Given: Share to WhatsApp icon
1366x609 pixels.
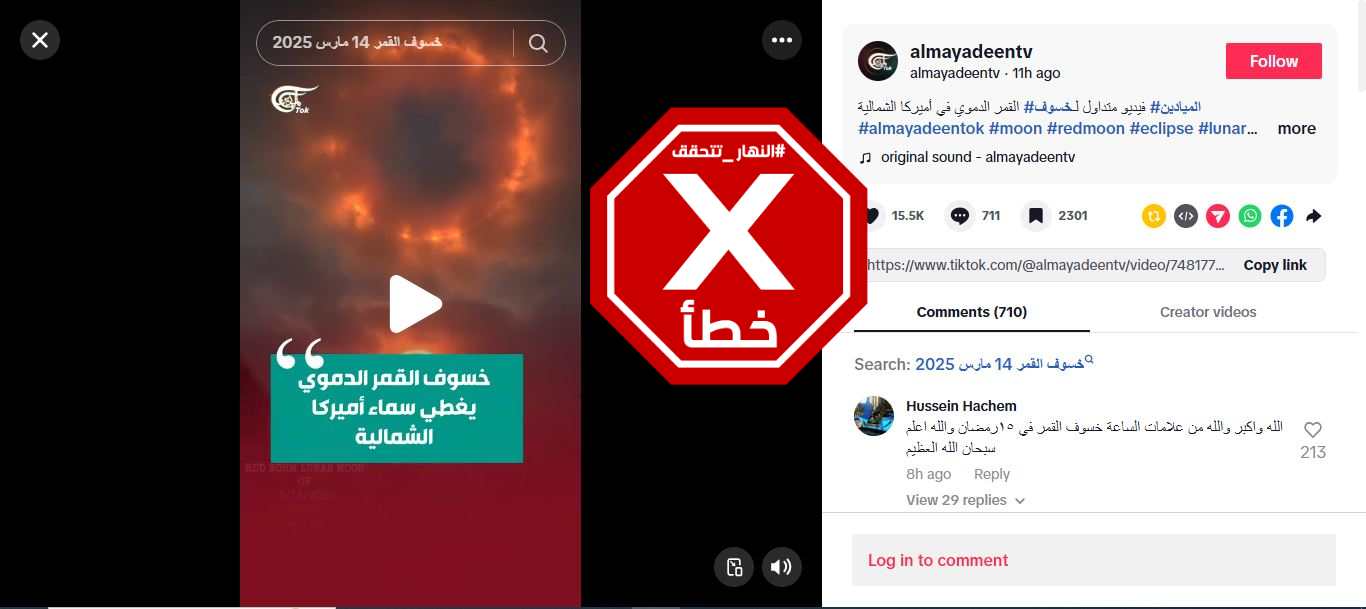Looking at the screenshot, I should pyautogui.click(x=1250, y=216).
